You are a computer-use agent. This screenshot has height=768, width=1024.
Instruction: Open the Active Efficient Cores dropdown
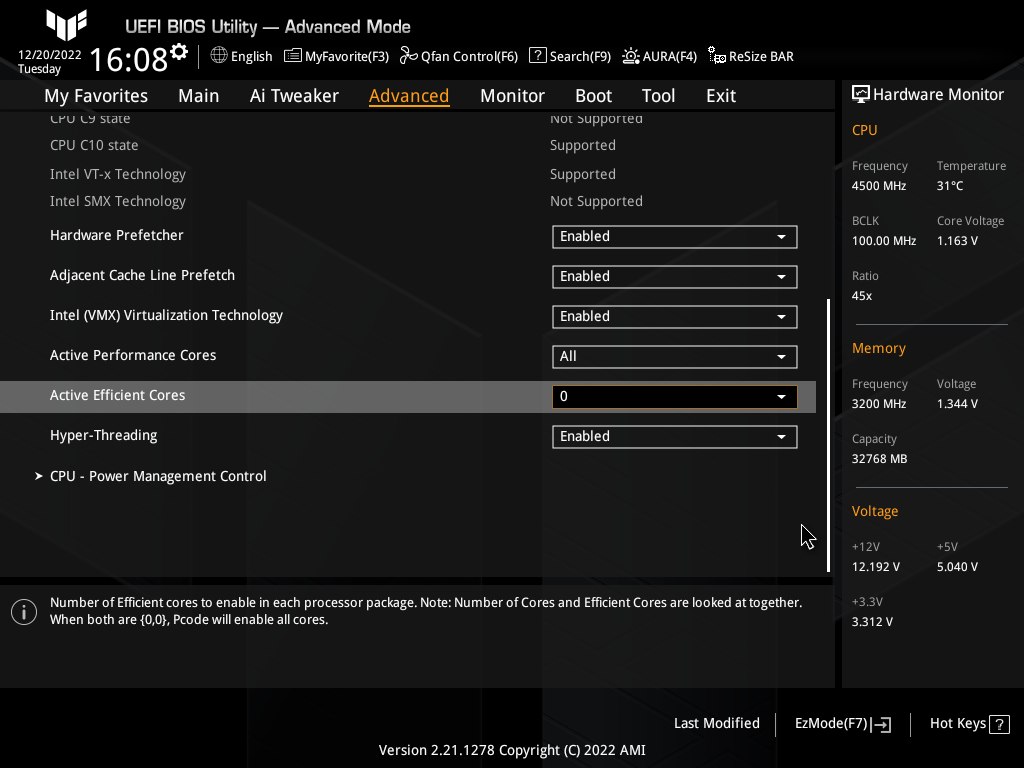click(x=674, y=397)
